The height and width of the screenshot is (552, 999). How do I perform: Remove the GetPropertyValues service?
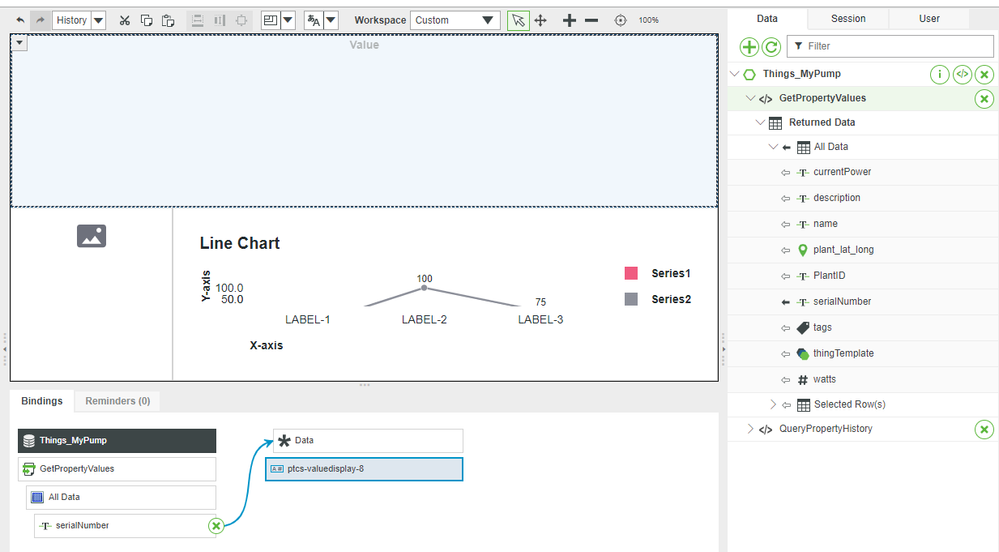point(984,99)
